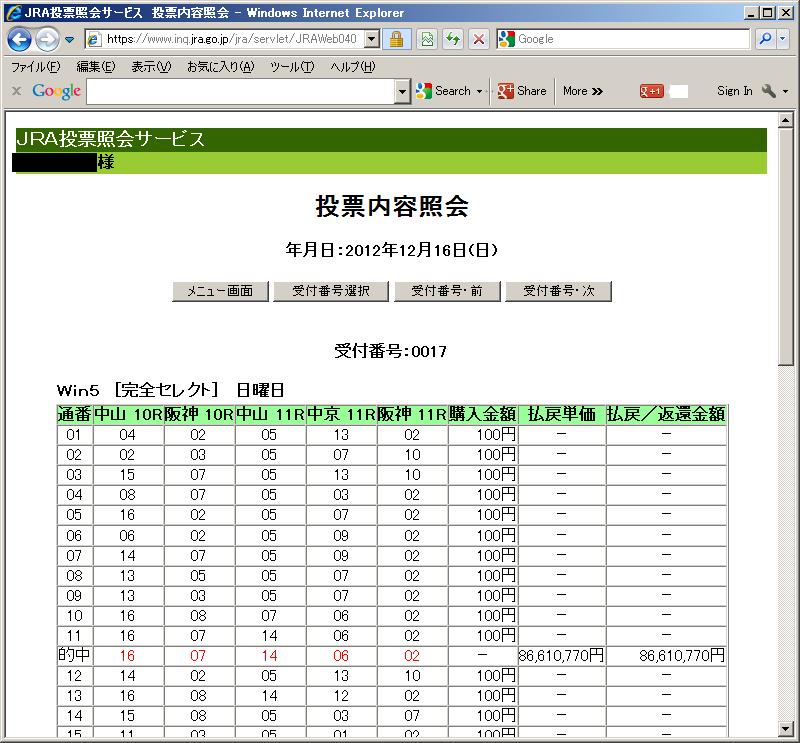This screenshot has width=800, height=743.
Task: Click More on Google Toolbar
Action: (x=583, y=91)
